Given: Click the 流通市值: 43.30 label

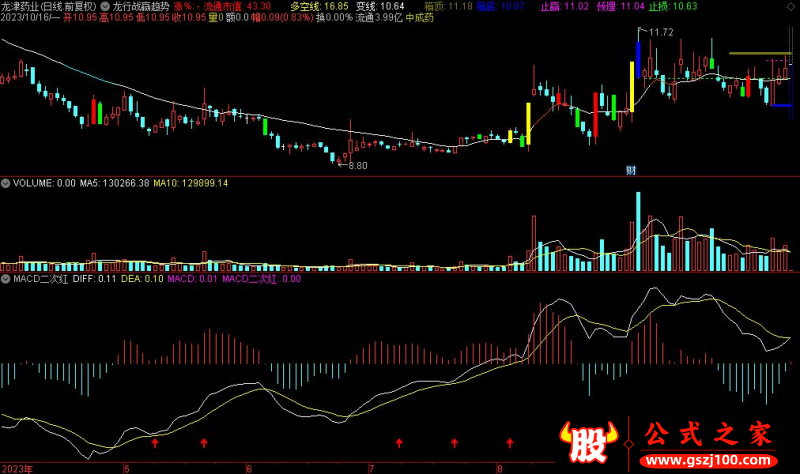Looking at the screenshot, I should [237, 7].
